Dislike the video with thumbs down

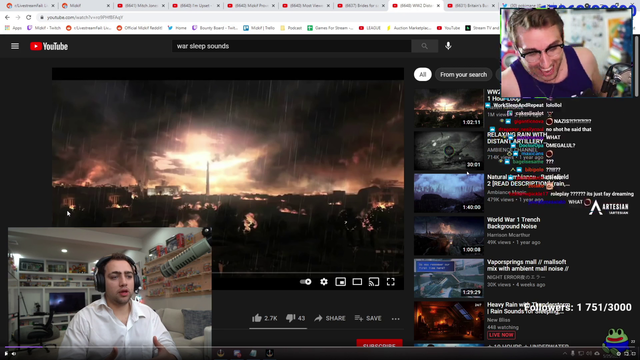(296, 318)
